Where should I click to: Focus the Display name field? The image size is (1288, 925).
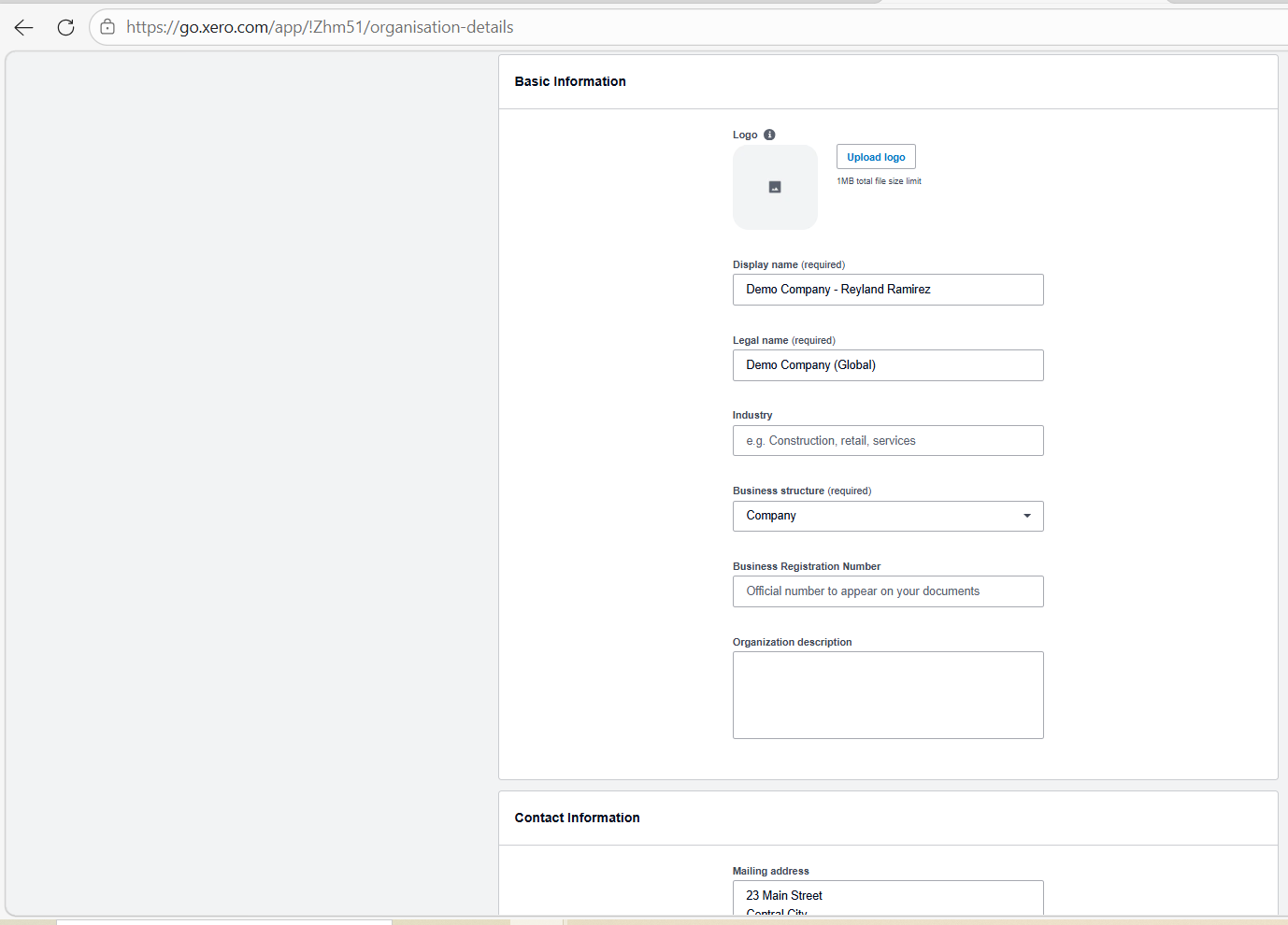click(888, 290)
